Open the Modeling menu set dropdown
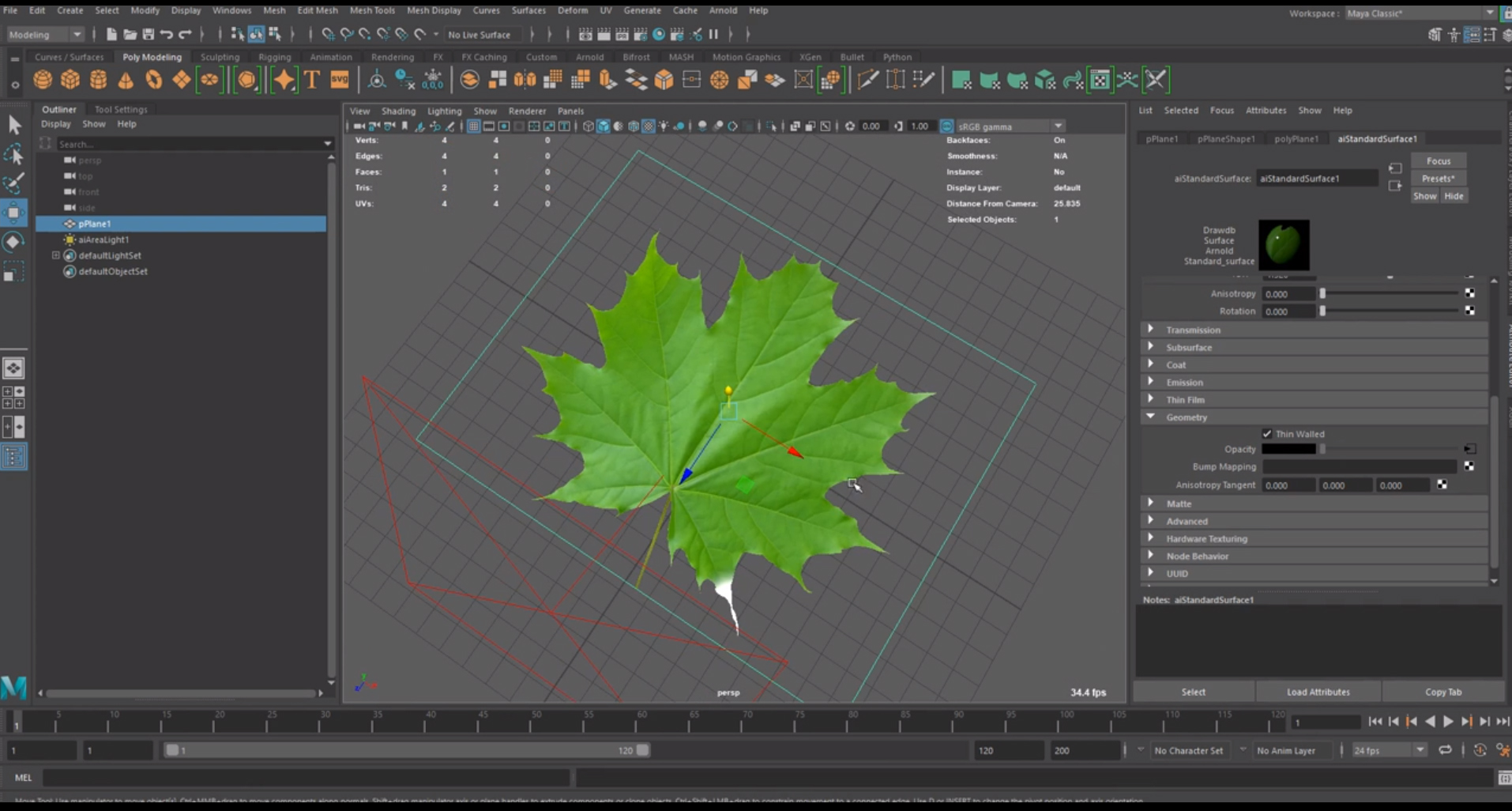This screenshot has height=811, width=1512. 45,35
